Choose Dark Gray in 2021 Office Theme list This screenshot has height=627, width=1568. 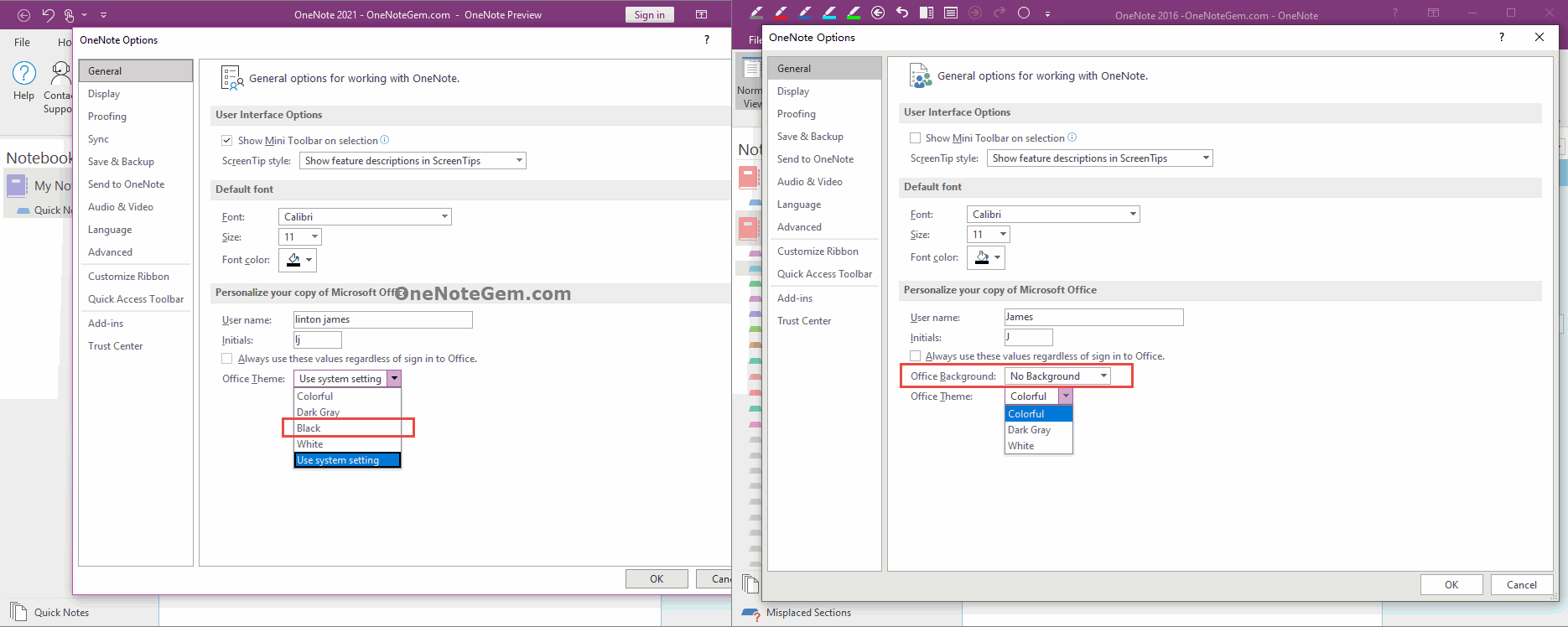[347, 412]
